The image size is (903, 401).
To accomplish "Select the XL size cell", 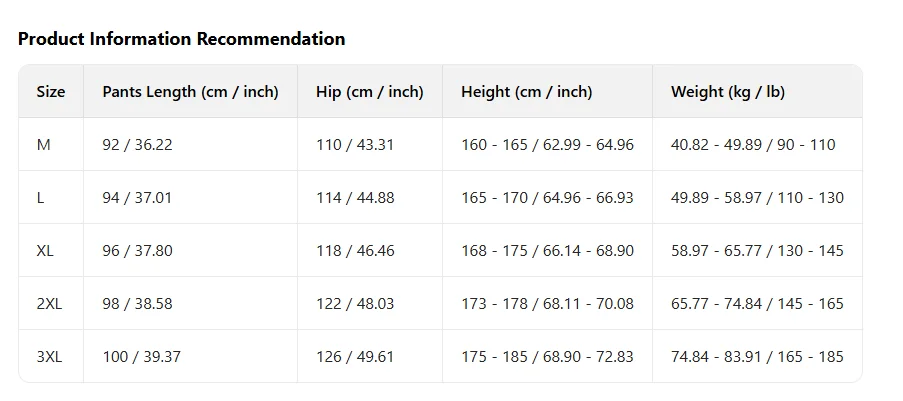I will tap(45, 251).
